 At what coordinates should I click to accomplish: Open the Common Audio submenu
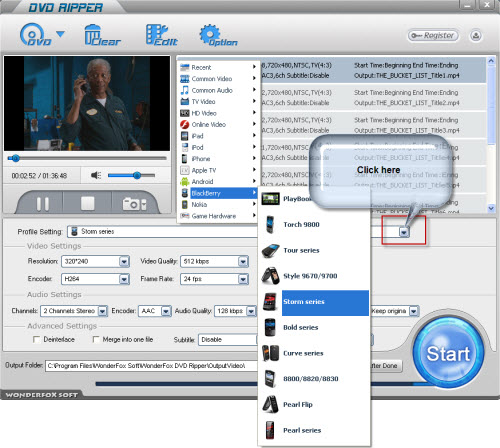[218, 90]
